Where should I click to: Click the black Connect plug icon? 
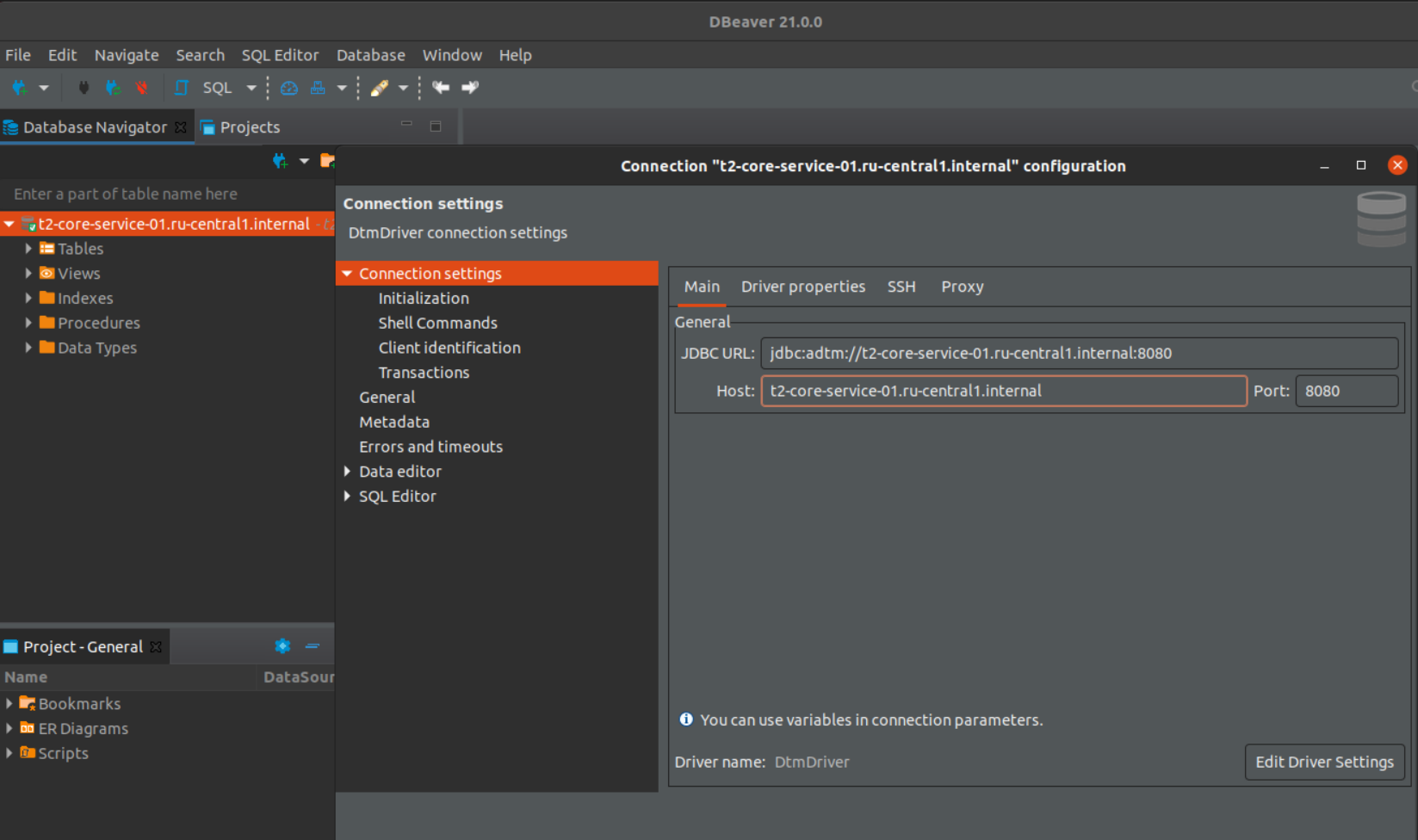(x=84, y=88)
